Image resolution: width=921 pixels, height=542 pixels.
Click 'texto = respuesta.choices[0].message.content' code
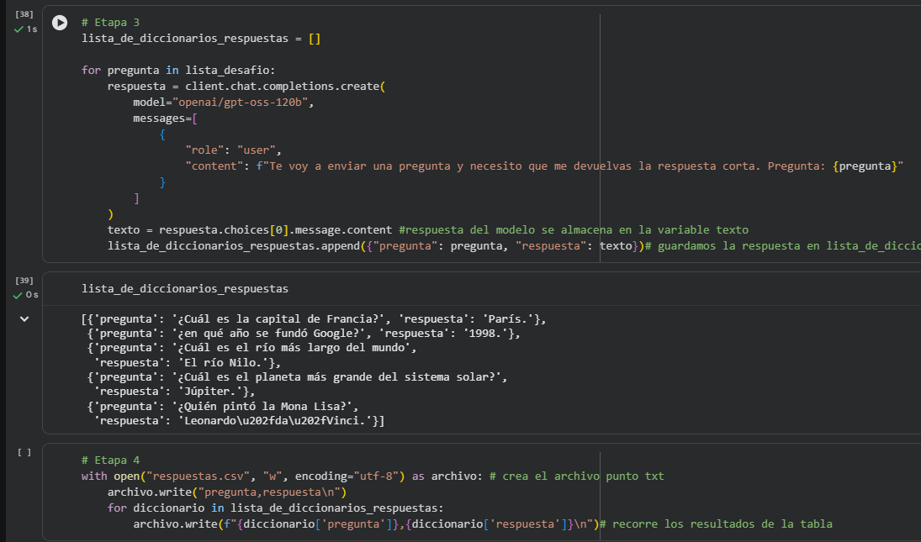249,230
